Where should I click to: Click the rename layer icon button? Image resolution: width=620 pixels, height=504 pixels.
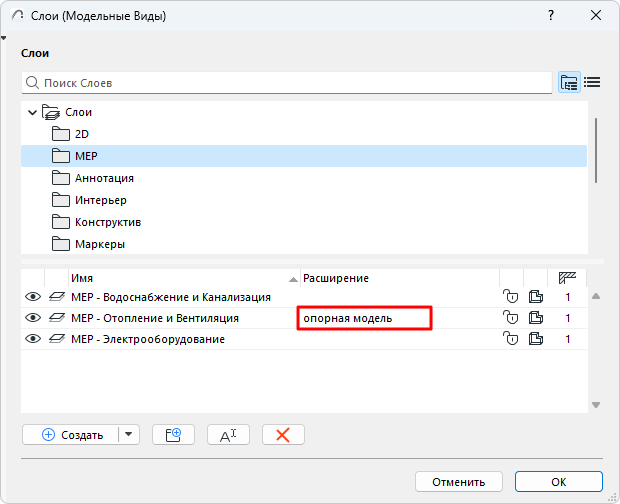click(228, 435)
